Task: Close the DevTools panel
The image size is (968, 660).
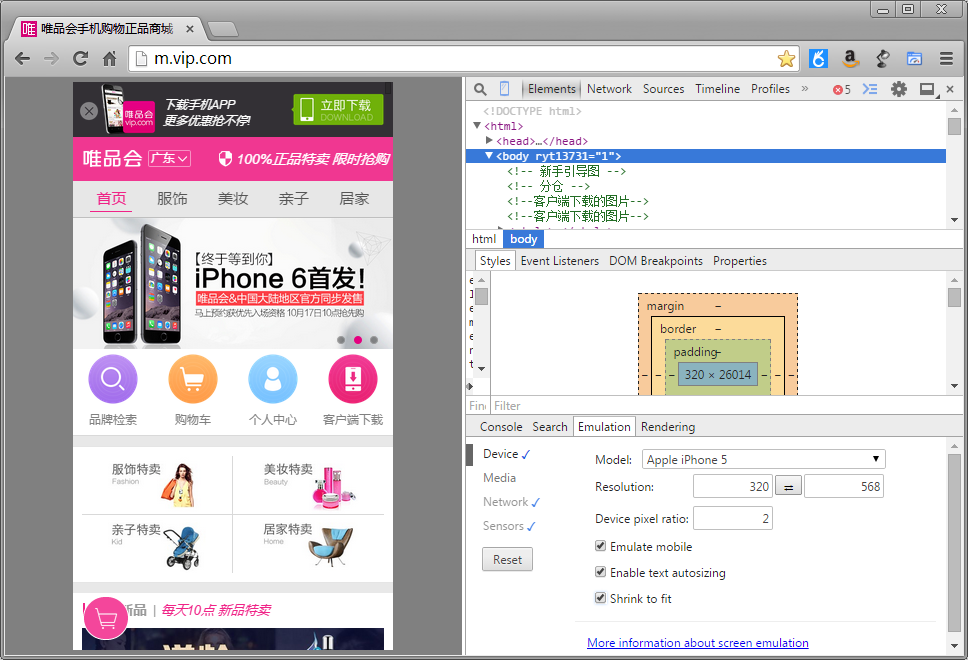Action: click(950, 89)
